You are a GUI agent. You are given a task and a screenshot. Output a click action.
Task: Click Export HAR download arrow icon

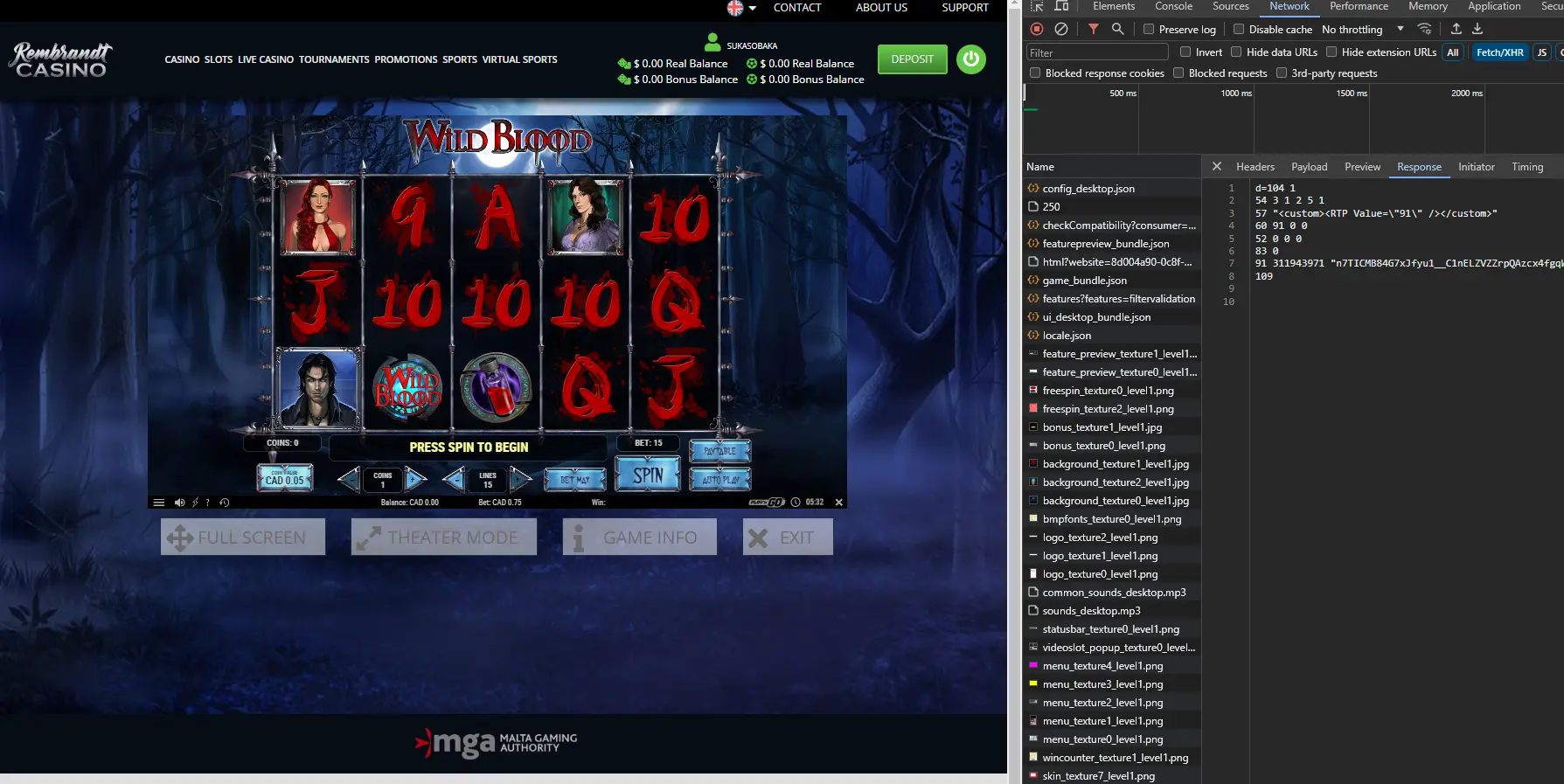click(x=1477, y=29)
